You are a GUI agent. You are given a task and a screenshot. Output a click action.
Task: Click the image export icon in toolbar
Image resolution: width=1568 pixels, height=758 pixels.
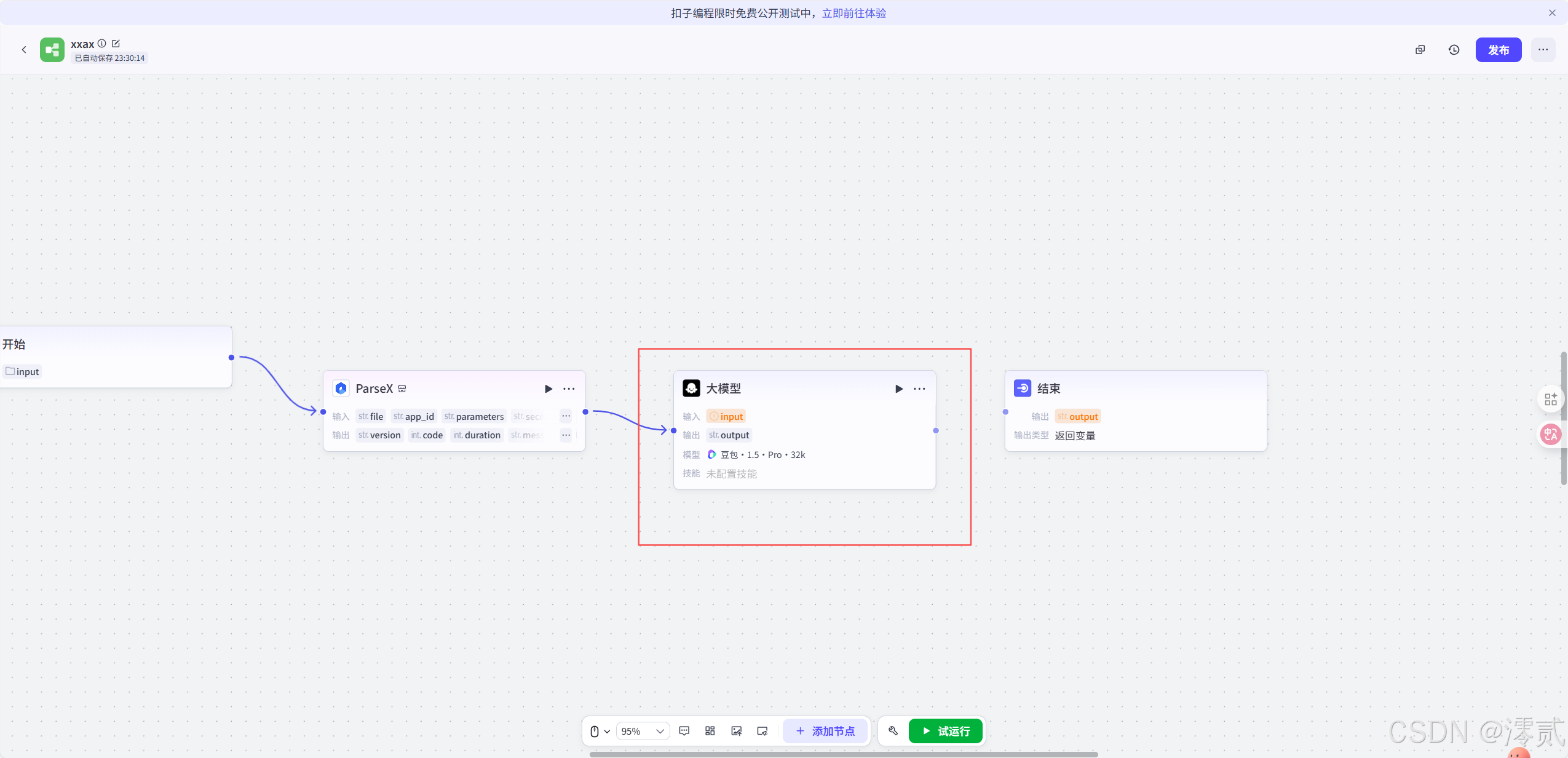736,731
